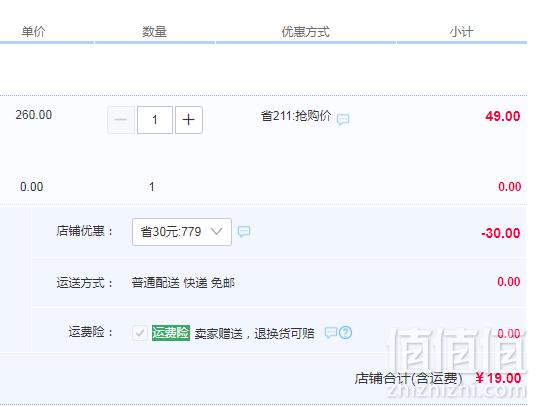
Task: Click the chevron arrow of the store discount dropdown
Action: click(x=216, y=232)
